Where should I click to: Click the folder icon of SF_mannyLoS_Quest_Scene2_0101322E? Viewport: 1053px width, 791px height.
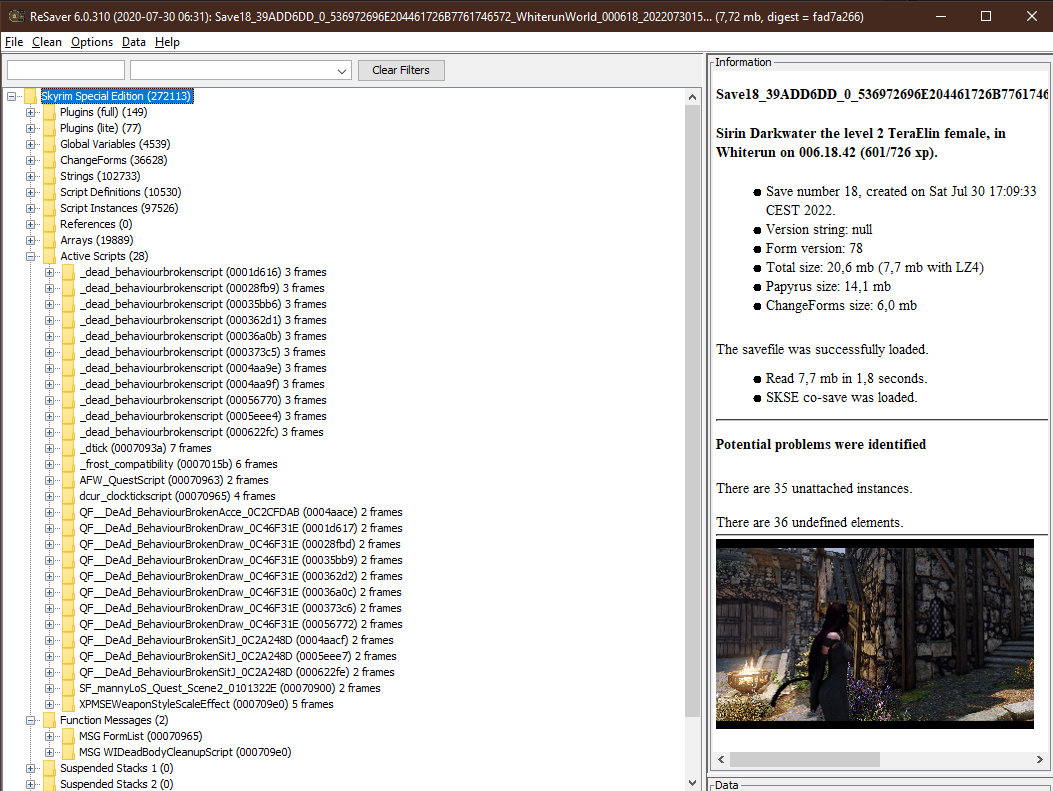[x=68, y=688]
